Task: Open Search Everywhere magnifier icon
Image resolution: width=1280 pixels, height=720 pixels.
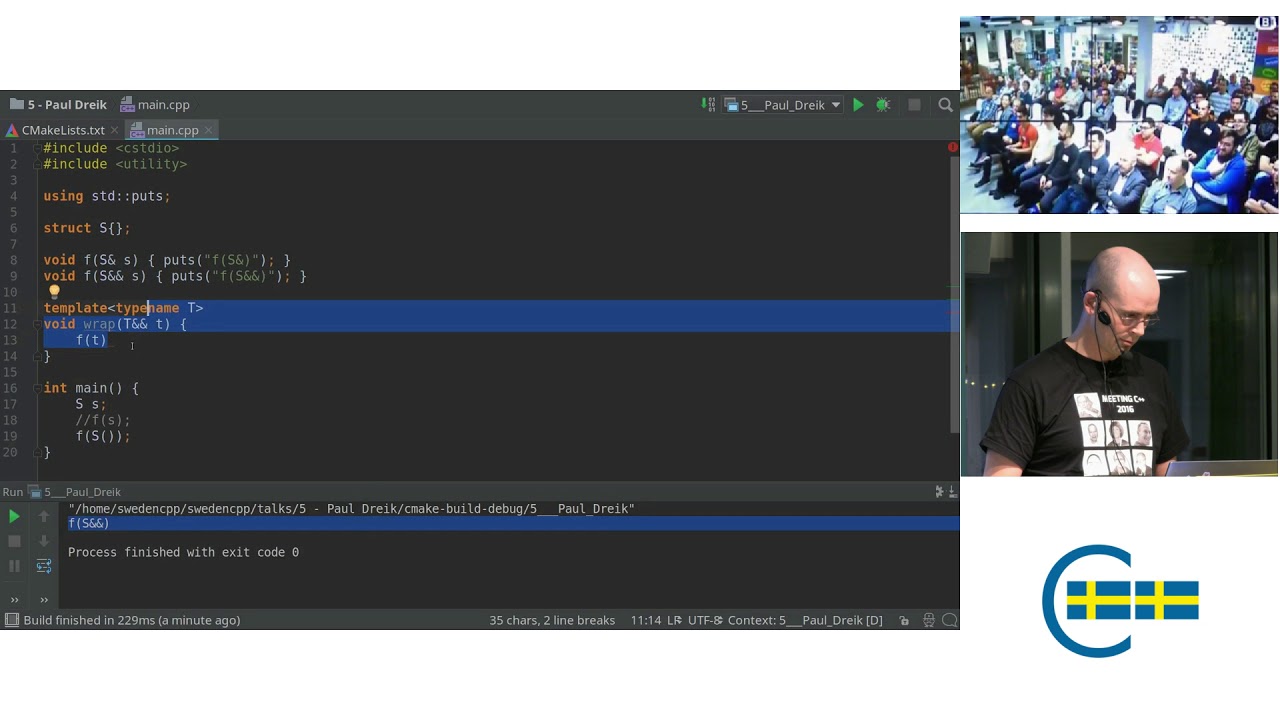Action: [945, 104]
